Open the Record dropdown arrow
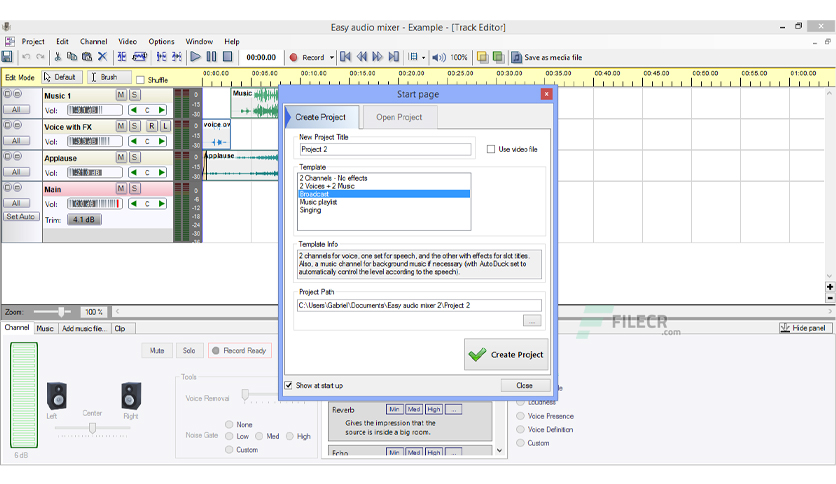The width and height of the screenshot is (836, 484). (x=332, y=57)
